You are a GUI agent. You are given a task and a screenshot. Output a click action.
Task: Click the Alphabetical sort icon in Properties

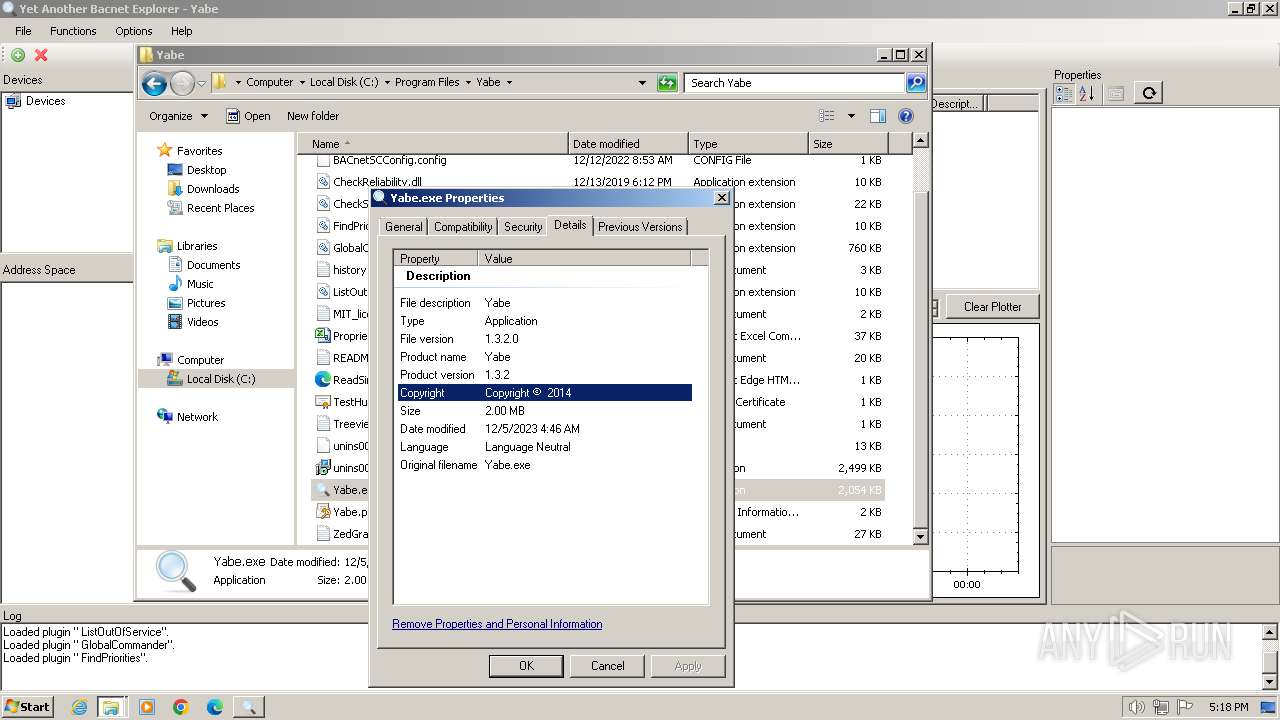click(1087, 93)
